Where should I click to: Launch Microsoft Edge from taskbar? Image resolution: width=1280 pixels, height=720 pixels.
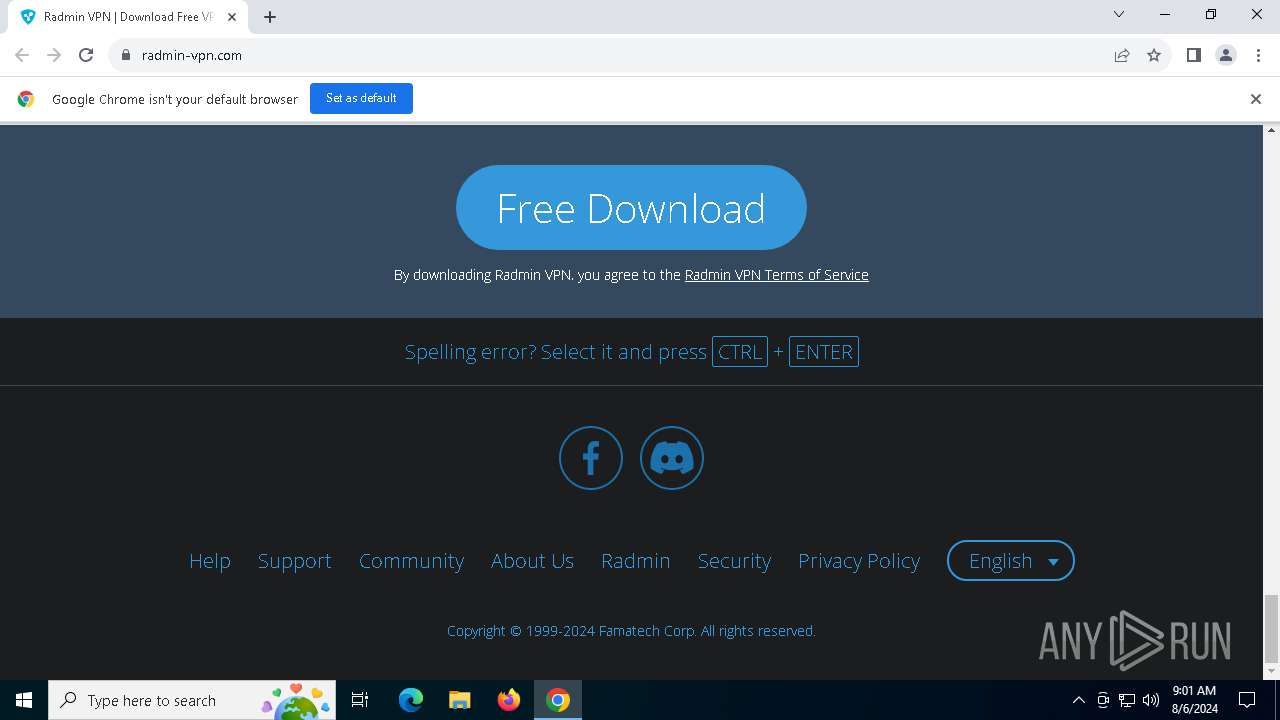tap(411, 700)
